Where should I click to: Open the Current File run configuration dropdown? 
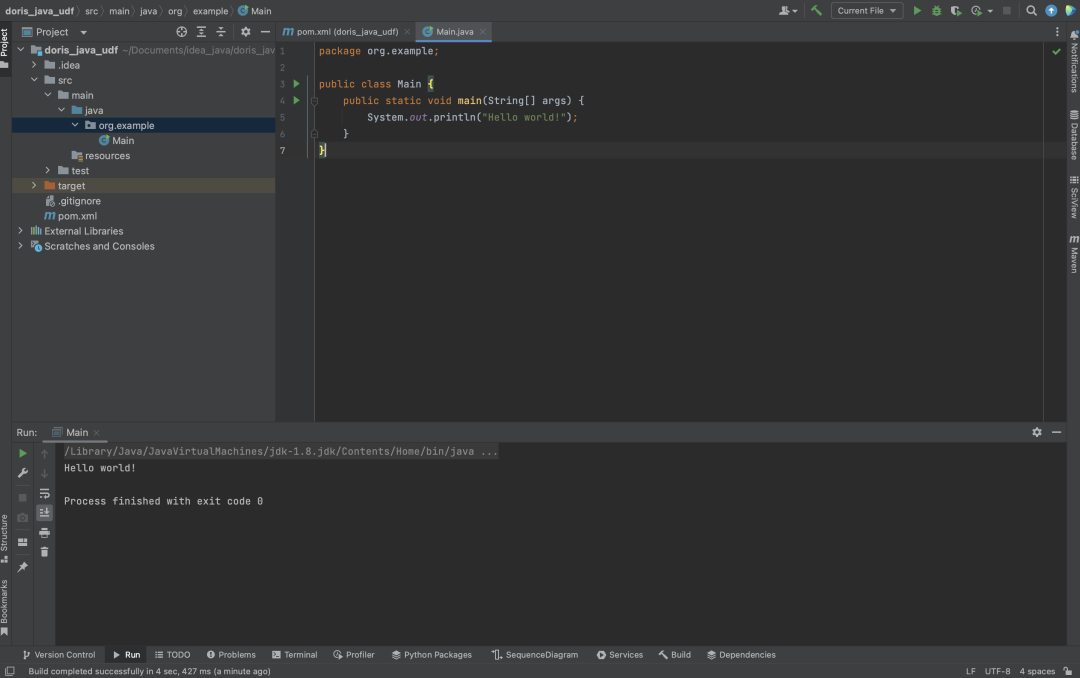point(866,11)
